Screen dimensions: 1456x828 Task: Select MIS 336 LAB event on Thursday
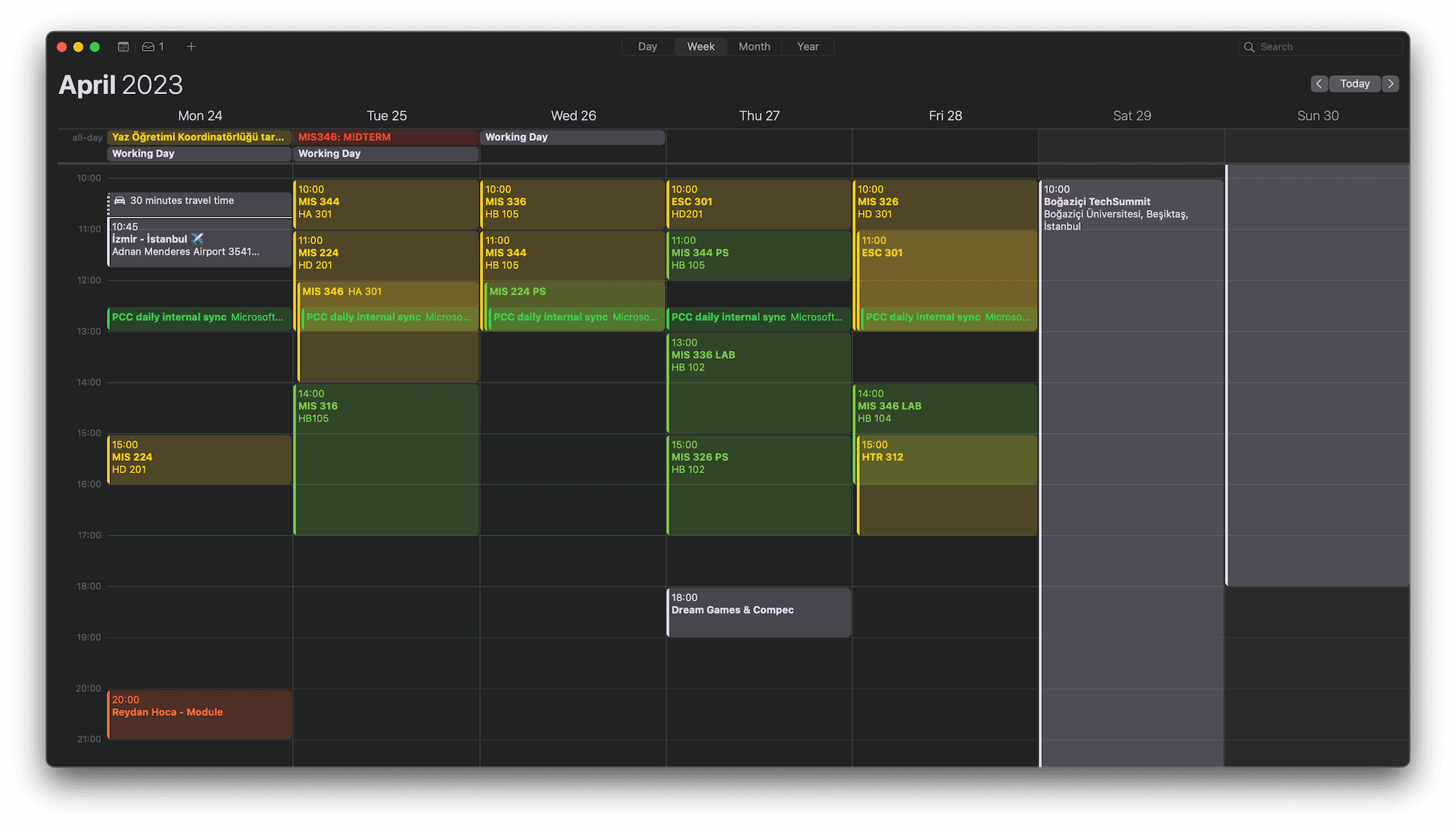tap(759, 383)
